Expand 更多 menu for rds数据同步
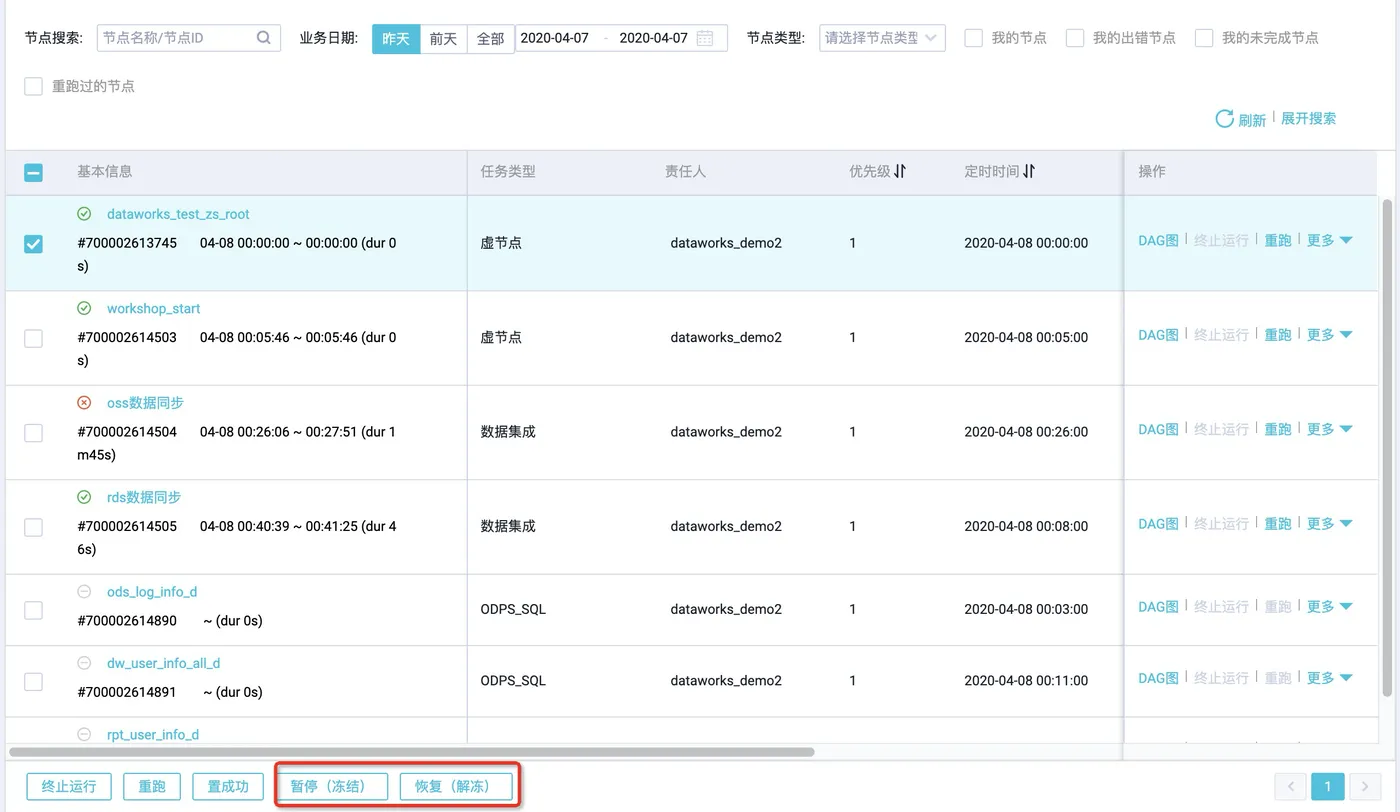The height and width of the screenshot is (812, 1400). pyautogui.click(x=1329, y=524)
